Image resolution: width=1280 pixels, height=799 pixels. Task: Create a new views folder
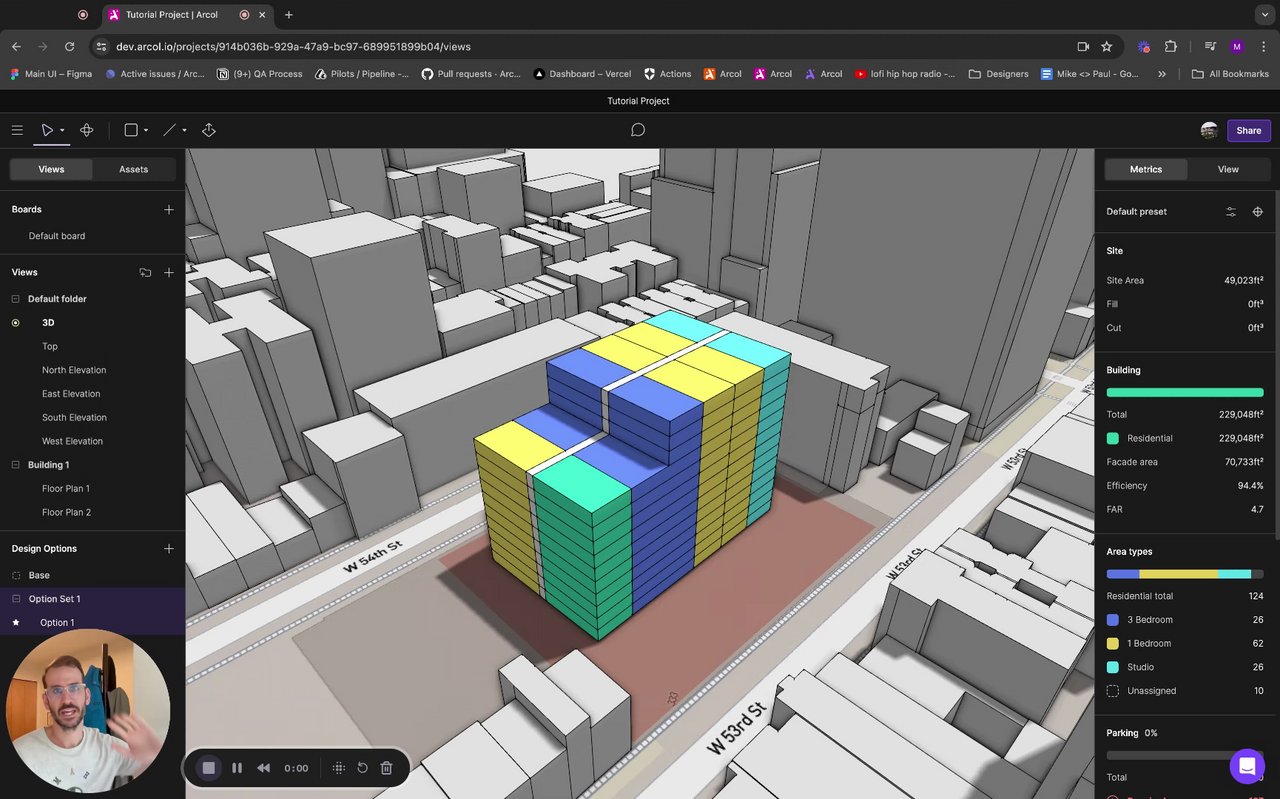[145, 272]
